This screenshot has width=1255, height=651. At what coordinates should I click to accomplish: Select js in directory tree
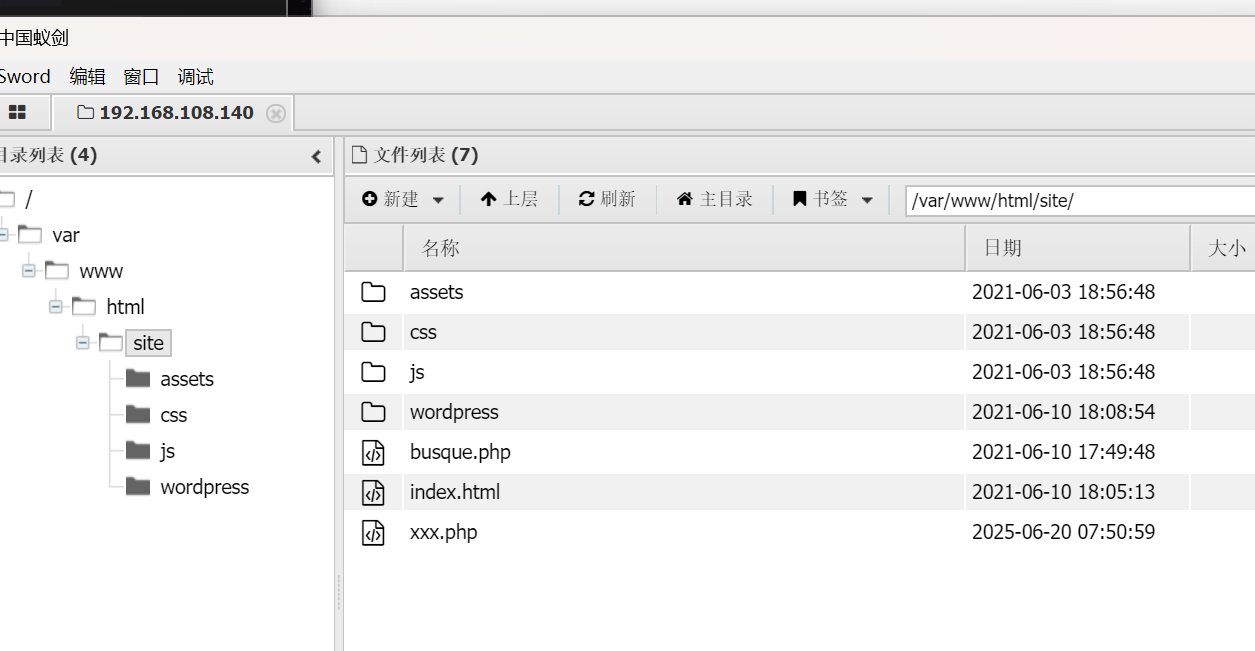(167, 451)
